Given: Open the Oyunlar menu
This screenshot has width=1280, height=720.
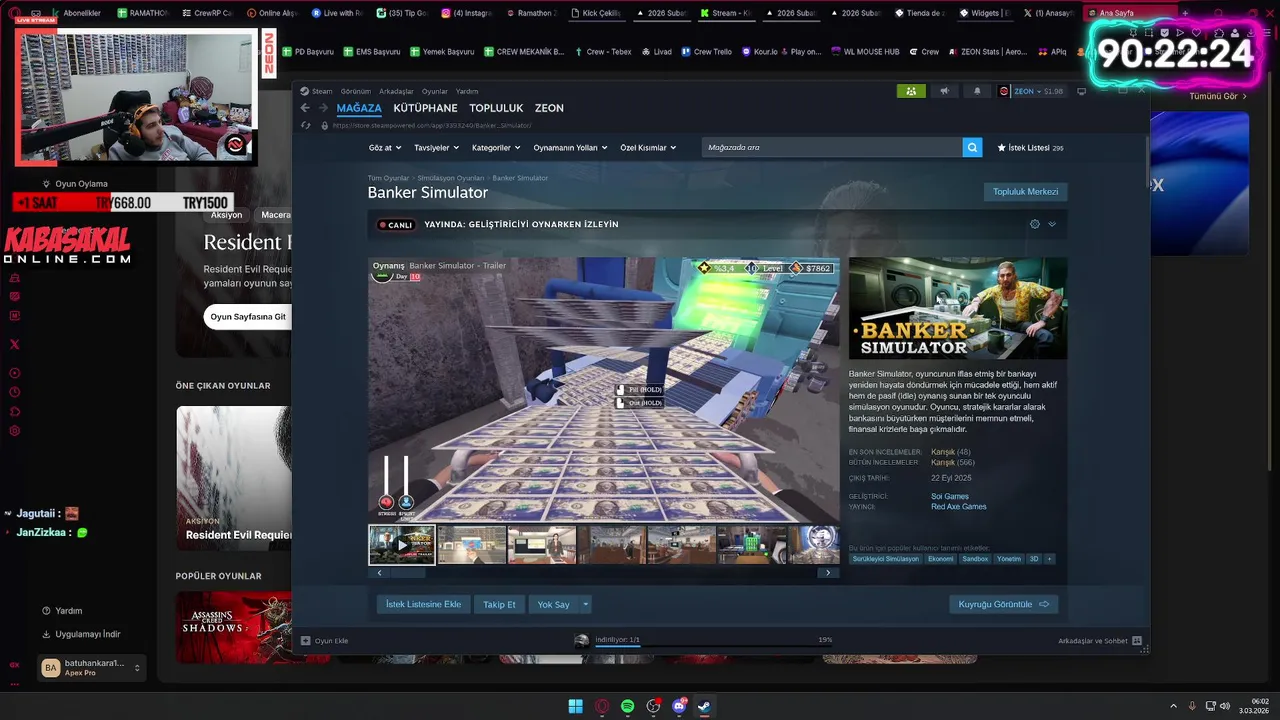Looking at the screenshot, I should (435, 91).
